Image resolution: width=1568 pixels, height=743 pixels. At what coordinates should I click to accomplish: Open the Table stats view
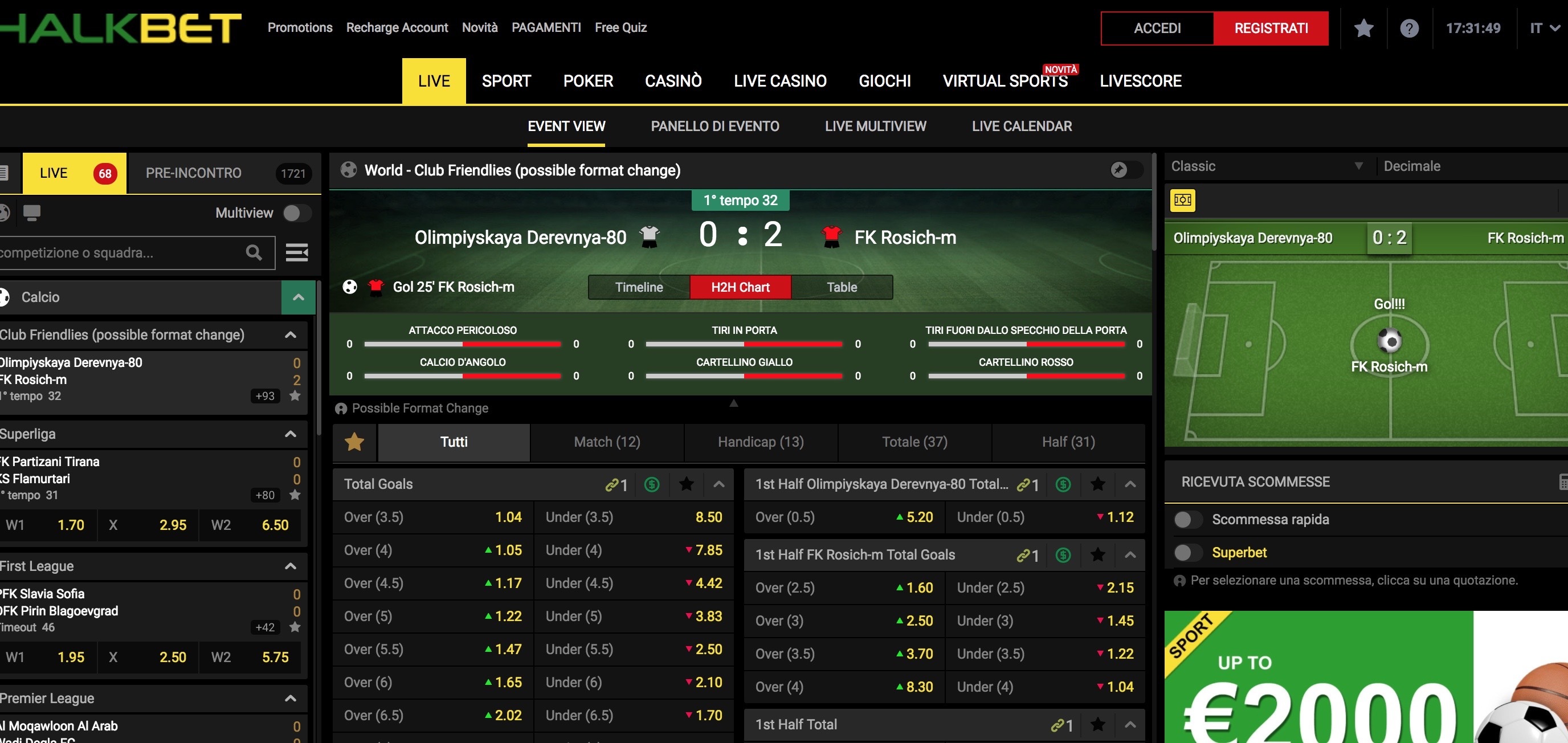click(x=842, y=287)
